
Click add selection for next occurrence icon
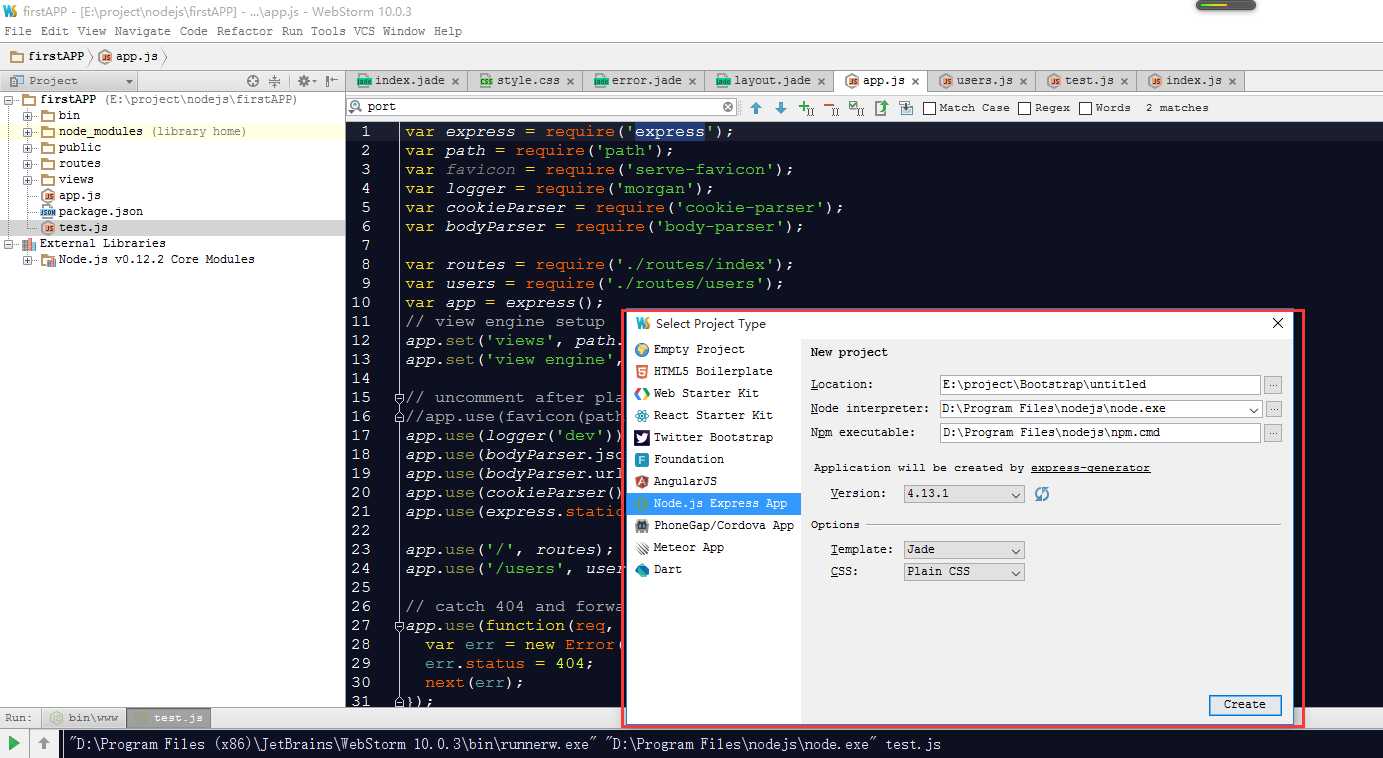(x=806, y=108)
